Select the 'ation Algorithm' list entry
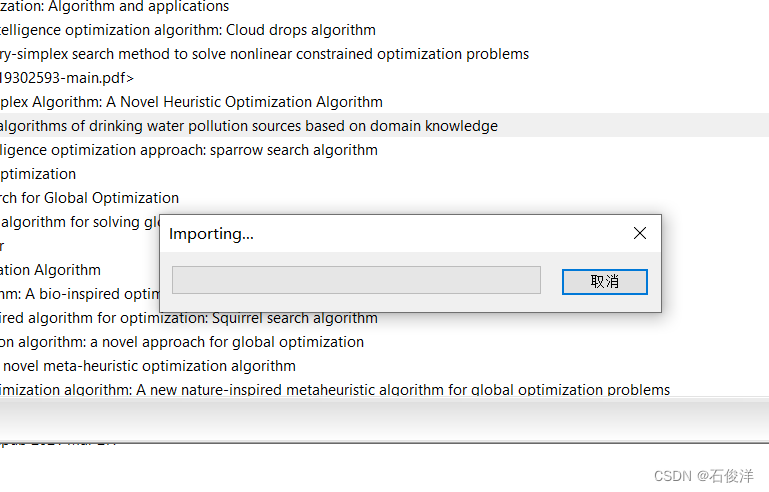This screenshot has height=492, width=769. (50, 270)
